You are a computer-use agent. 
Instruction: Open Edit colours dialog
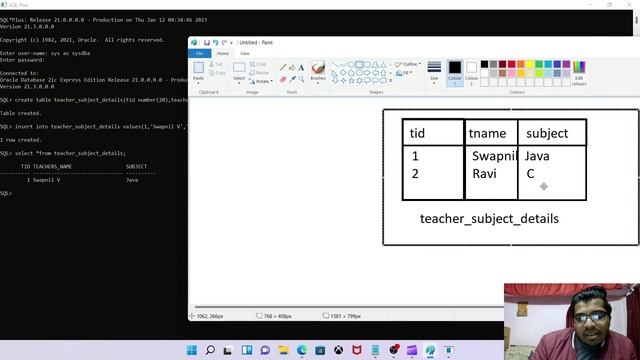(579, 73)
